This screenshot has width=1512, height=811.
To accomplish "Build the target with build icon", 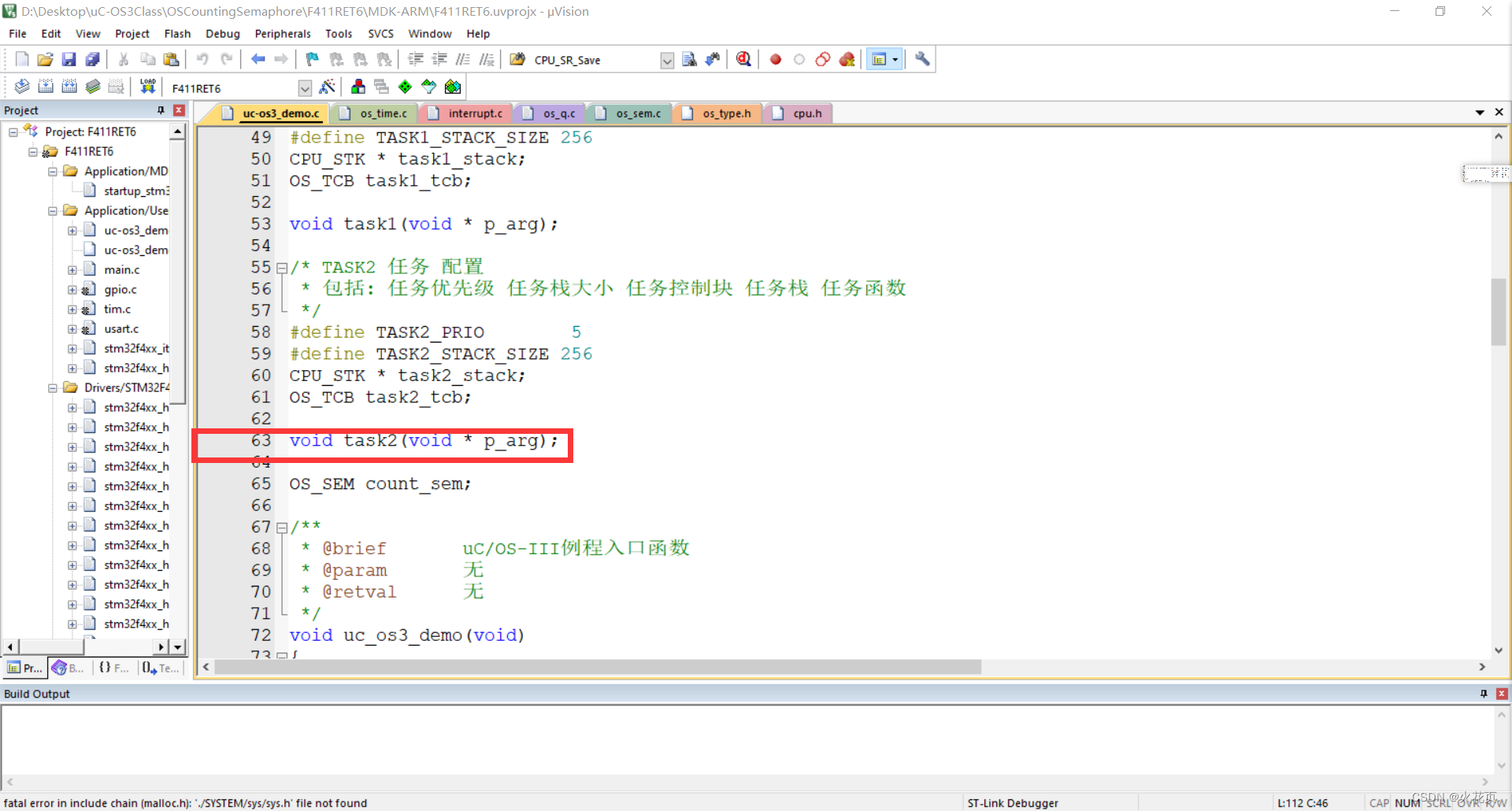I will click(x=46, y=87).
